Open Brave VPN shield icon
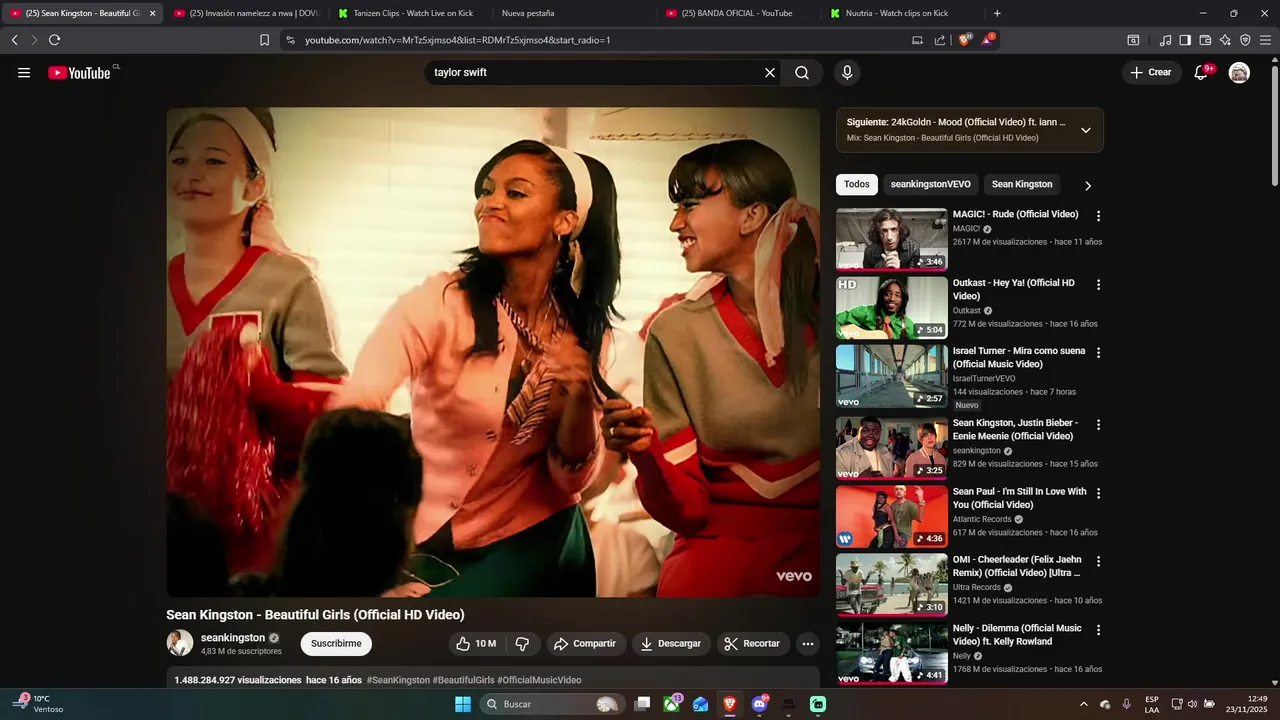Viewport: 1280px width, 720px height. (x=1245, y=40)
